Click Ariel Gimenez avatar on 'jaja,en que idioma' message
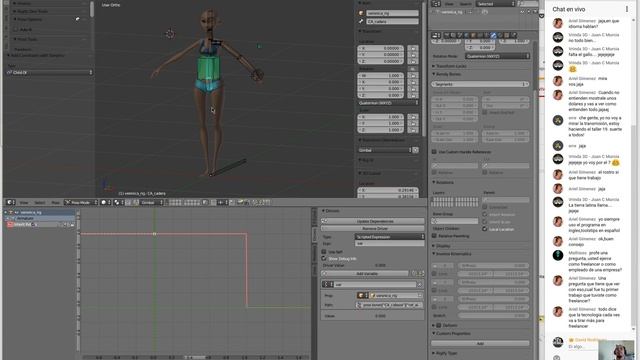Viewport: 640px width, 360px height. (558, 23)
